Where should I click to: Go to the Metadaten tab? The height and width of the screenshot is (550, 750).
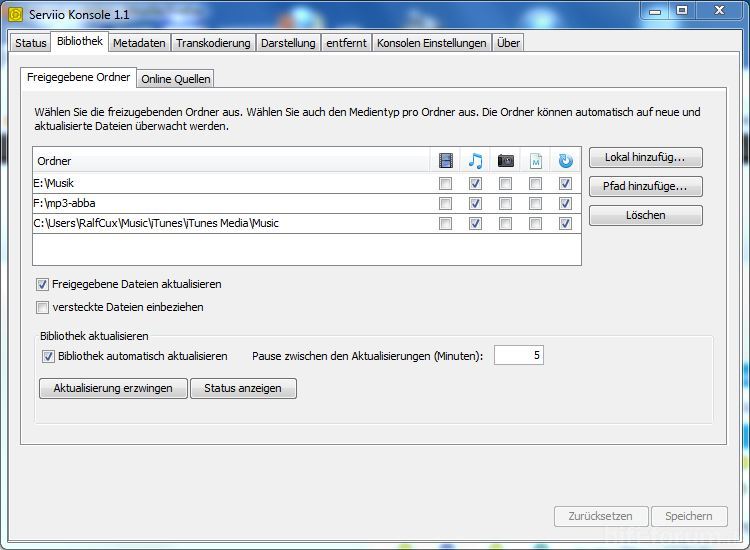[139, 43]
